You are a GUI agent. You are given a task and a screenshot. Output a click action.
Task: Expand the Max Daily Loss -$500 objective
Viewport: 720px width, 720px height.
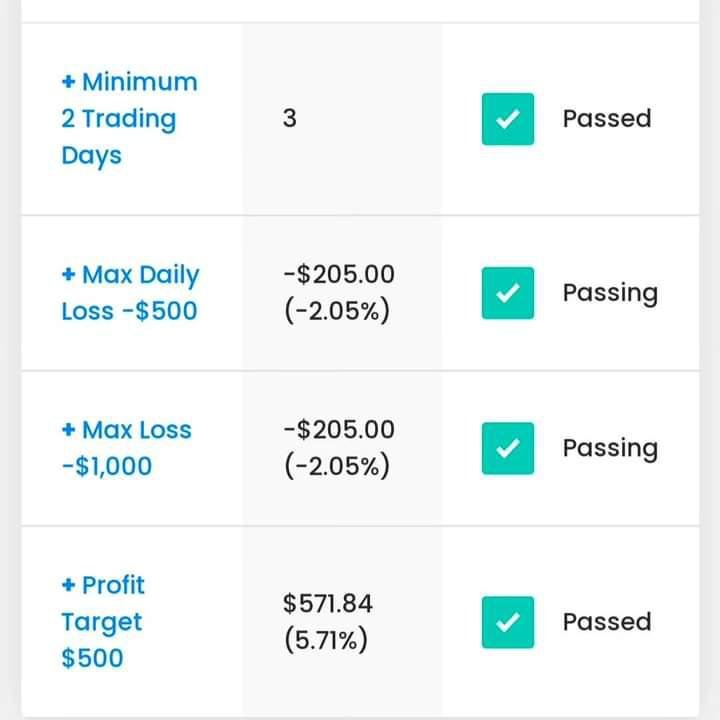(x=129, y=292)
